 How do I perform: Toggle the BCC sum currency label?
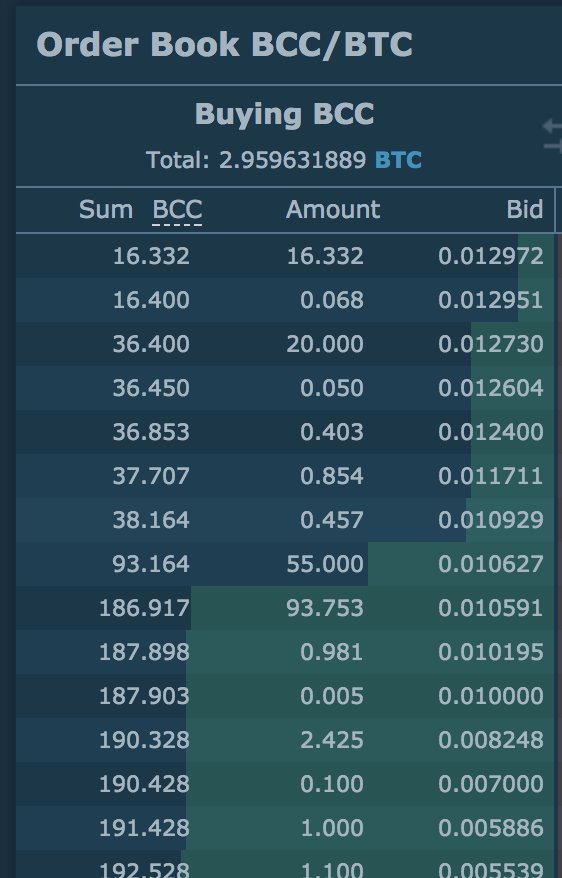pyautogui.click(x=177, y=210)
